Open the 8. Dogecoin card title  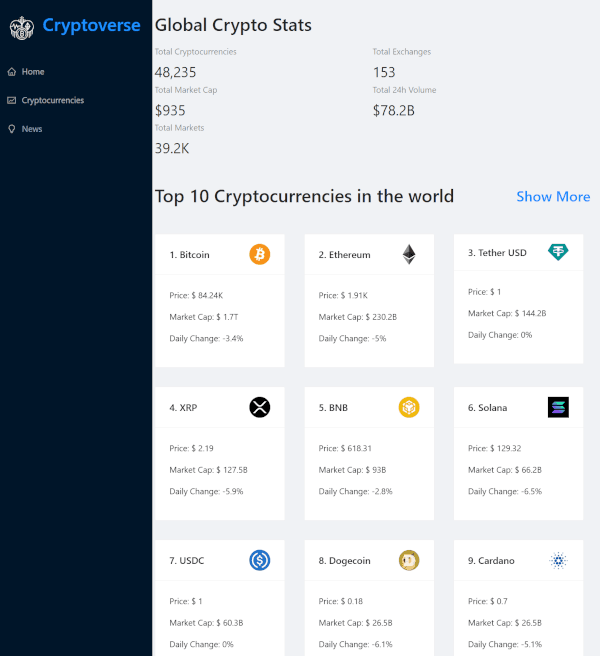[344, 561]
